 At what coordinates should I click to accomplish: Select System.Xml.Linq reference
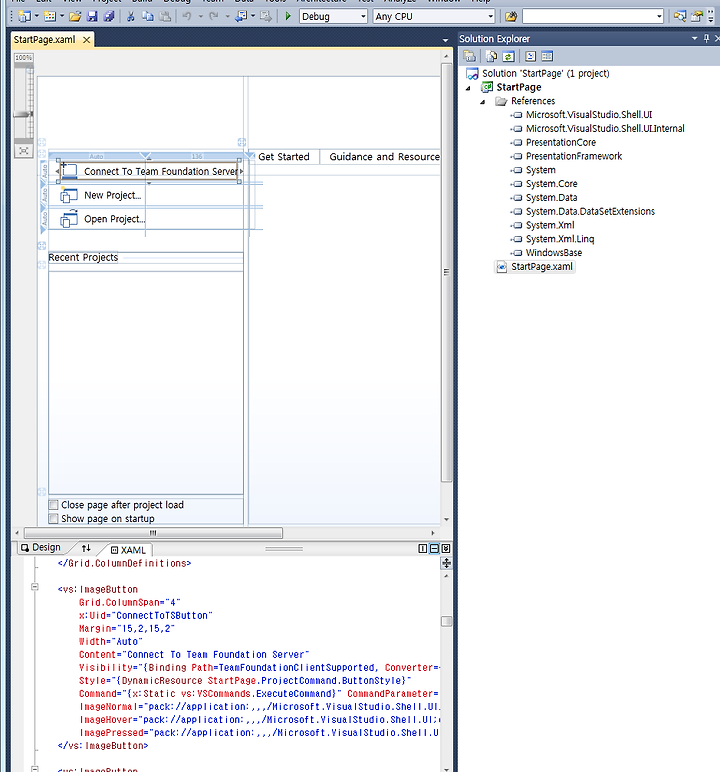tap(559, 239)
